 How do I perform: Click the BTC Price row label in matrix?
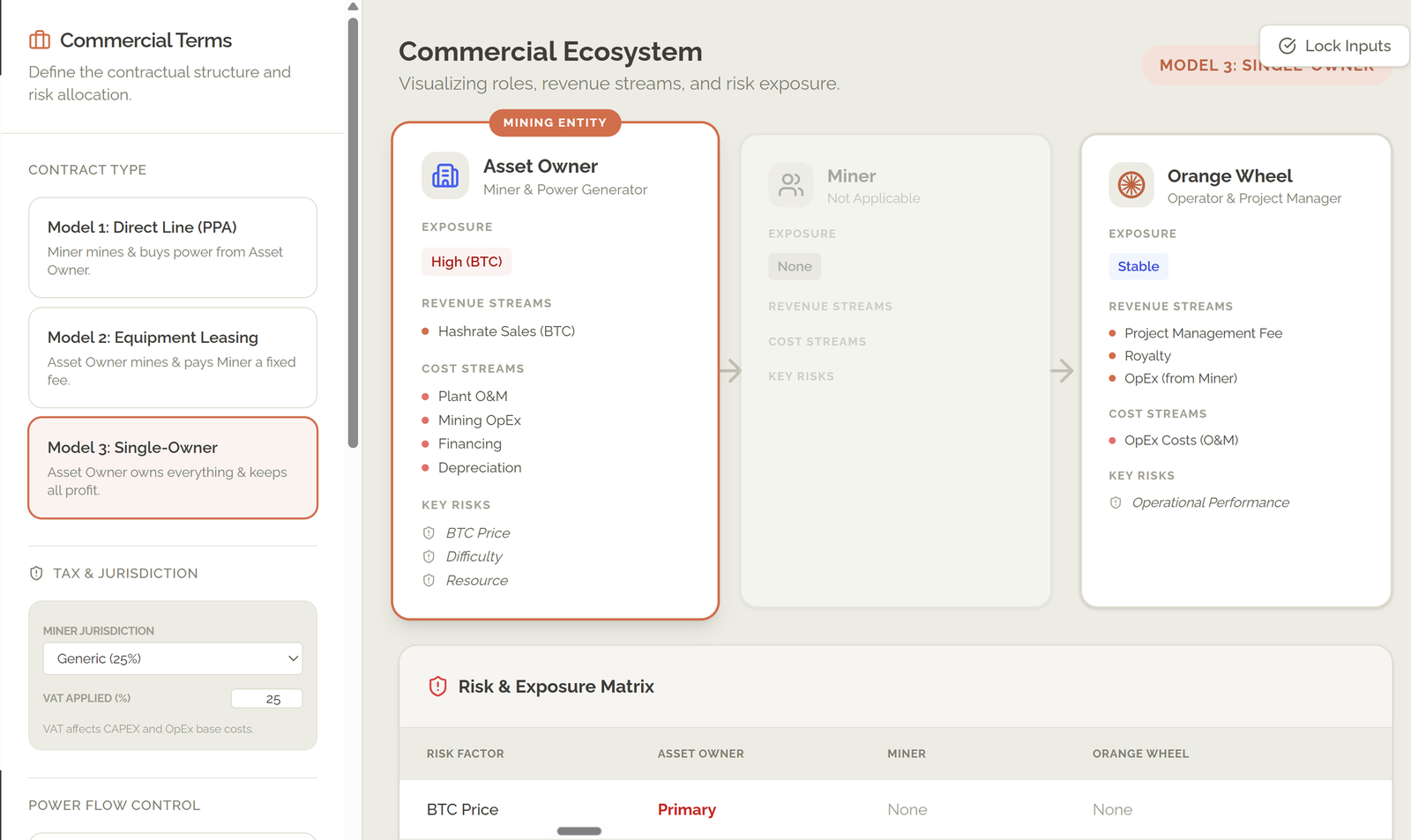click(462, 809)
